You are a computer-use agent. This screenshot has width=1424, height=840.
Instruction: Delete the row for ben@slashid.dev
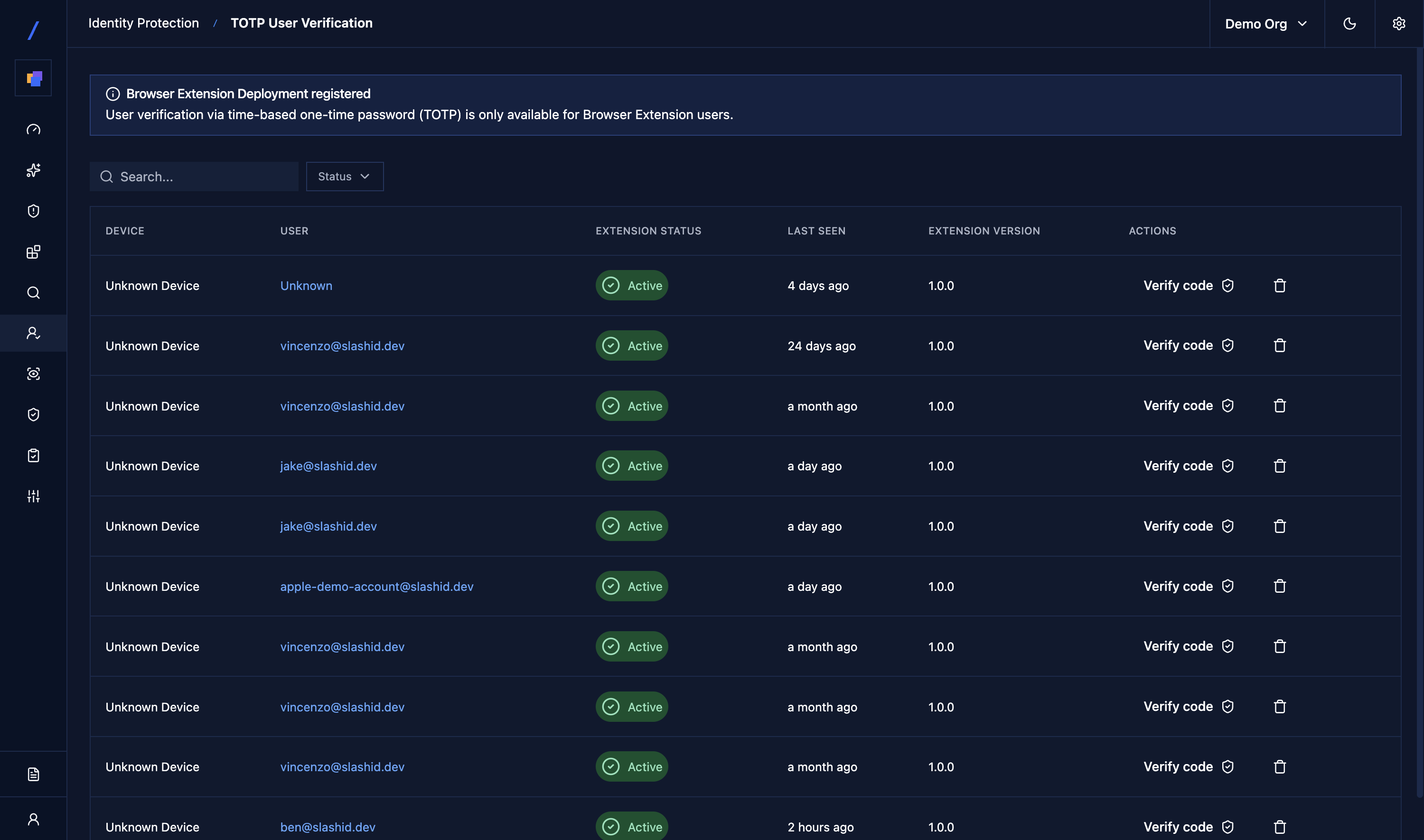pyautogui.click(x=1280, y=826)
